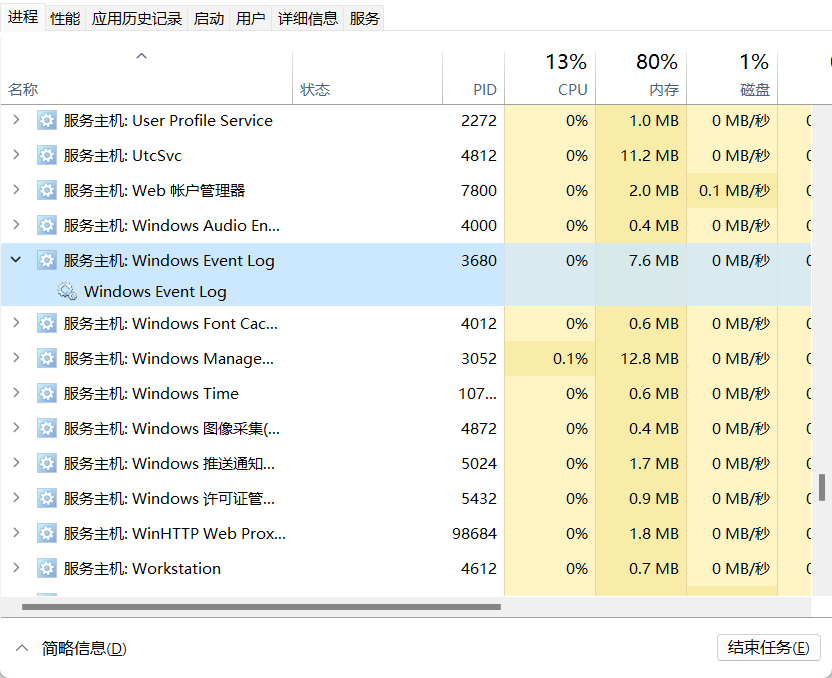Expand 服务主机: Web 帐户管理器
Screen dimensions: 832x678
tap(16, 190)
